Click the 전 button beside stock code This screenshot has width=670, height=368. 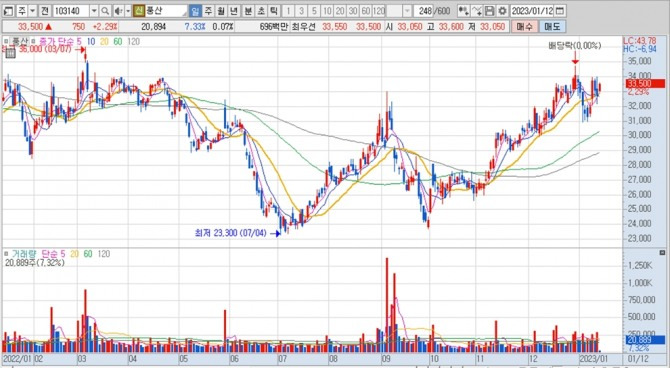(45, 11)
